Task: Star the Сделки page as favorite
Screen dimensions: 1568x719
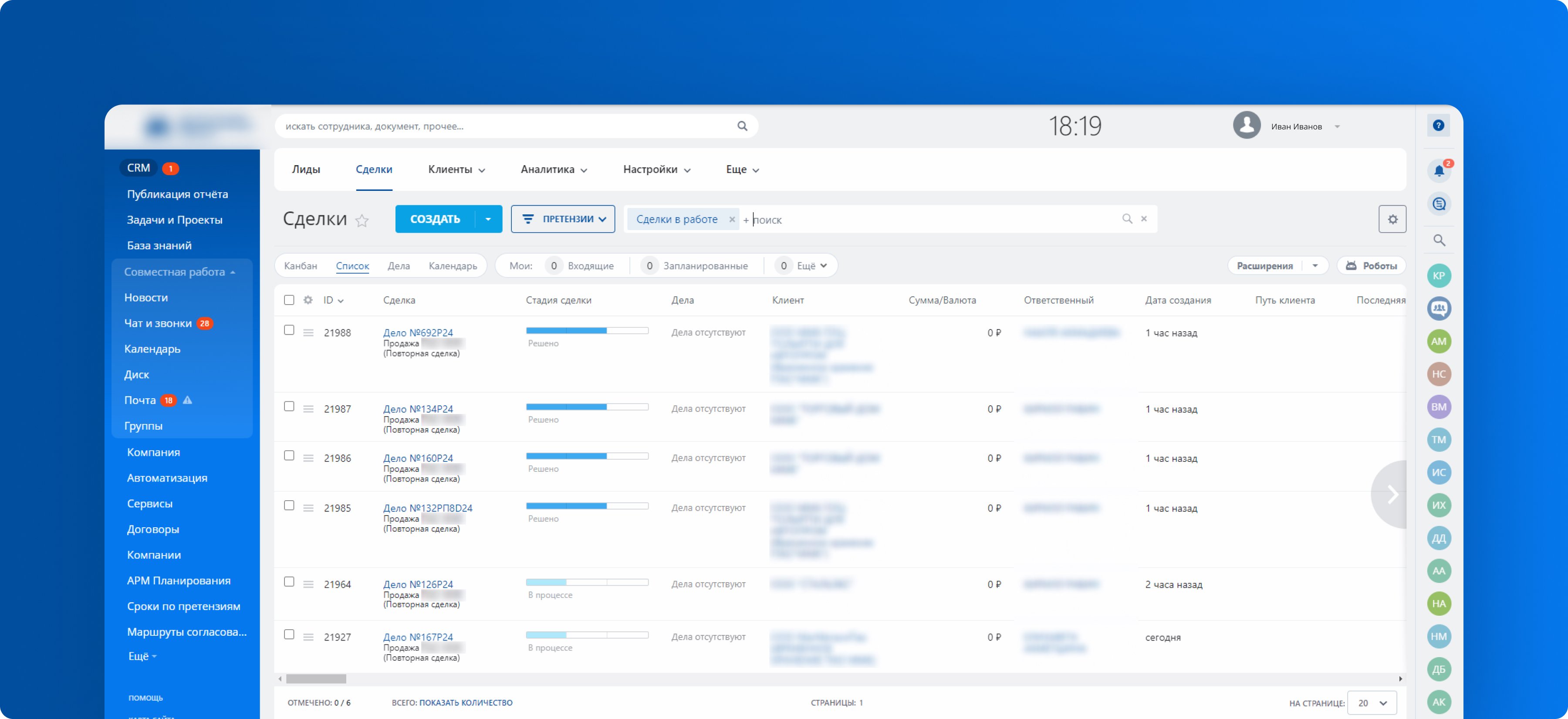Action: (x=362, y=220)
